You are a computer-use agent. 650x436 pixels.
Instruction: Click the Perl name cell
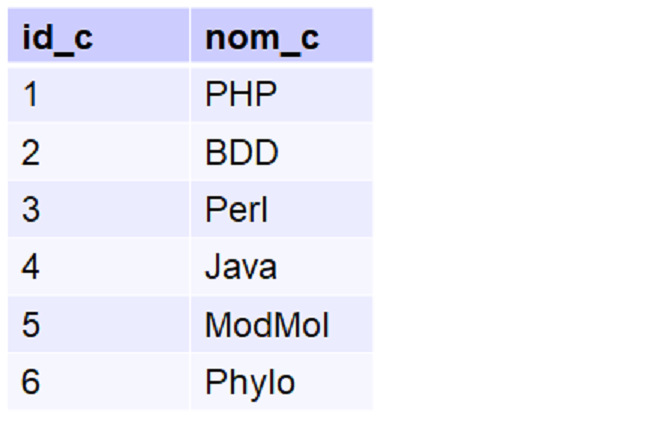(x=237, y=210)
